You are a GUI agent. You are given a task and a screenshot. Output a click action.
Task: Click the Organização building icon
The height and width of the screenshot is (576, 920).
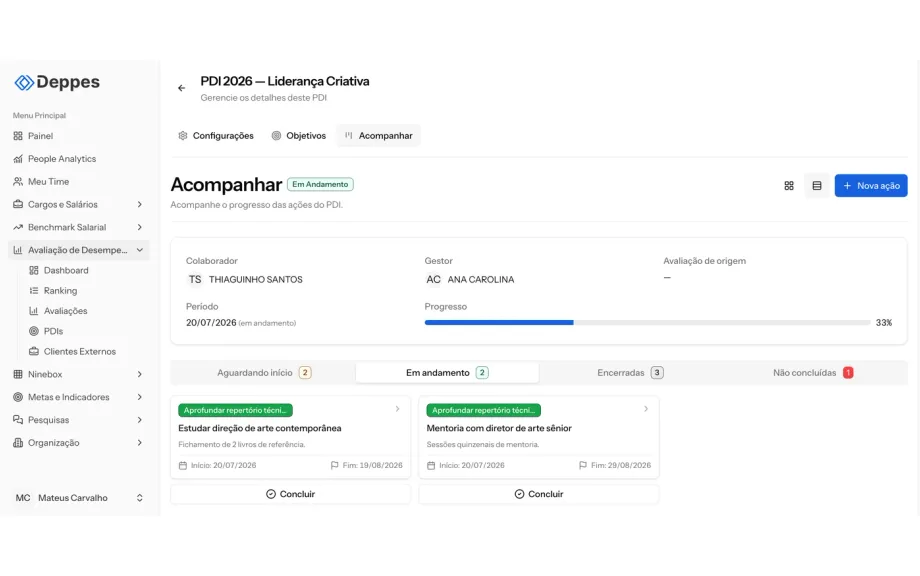18,443
